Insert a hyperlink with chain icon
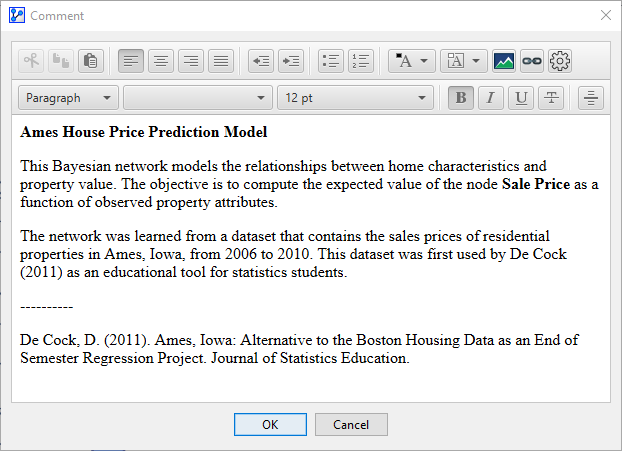 532,61
